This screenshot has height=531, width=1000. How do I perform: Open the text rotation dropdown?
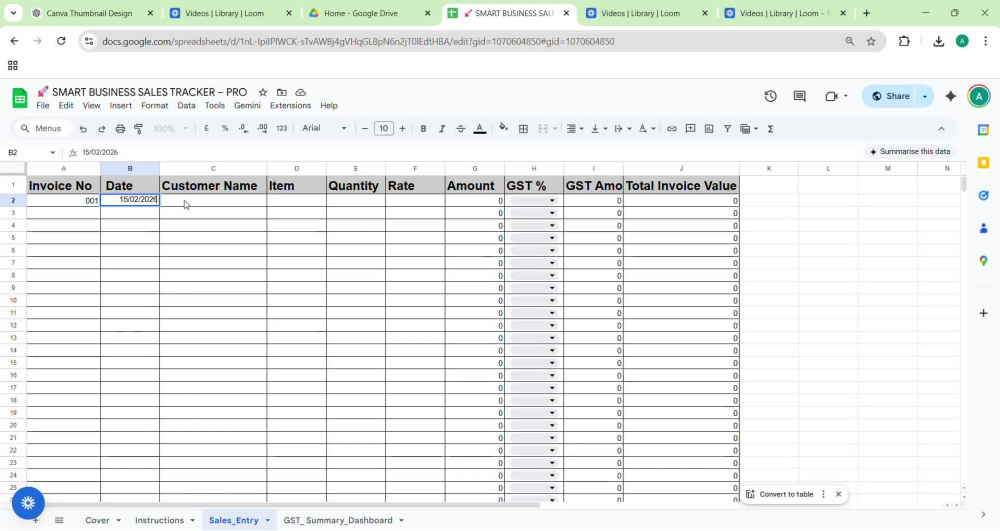pyautogui.click(x=647, y=129)
